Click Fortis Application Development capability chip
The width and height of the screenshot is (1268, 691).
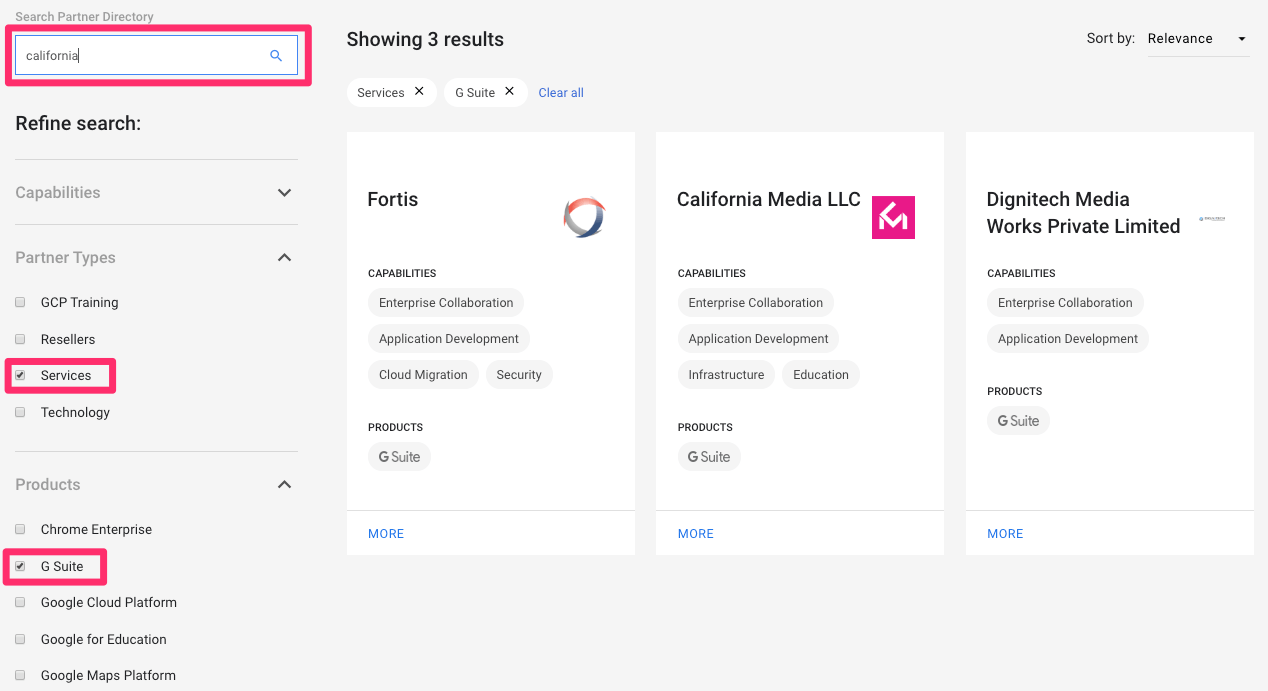pos(449,339)
